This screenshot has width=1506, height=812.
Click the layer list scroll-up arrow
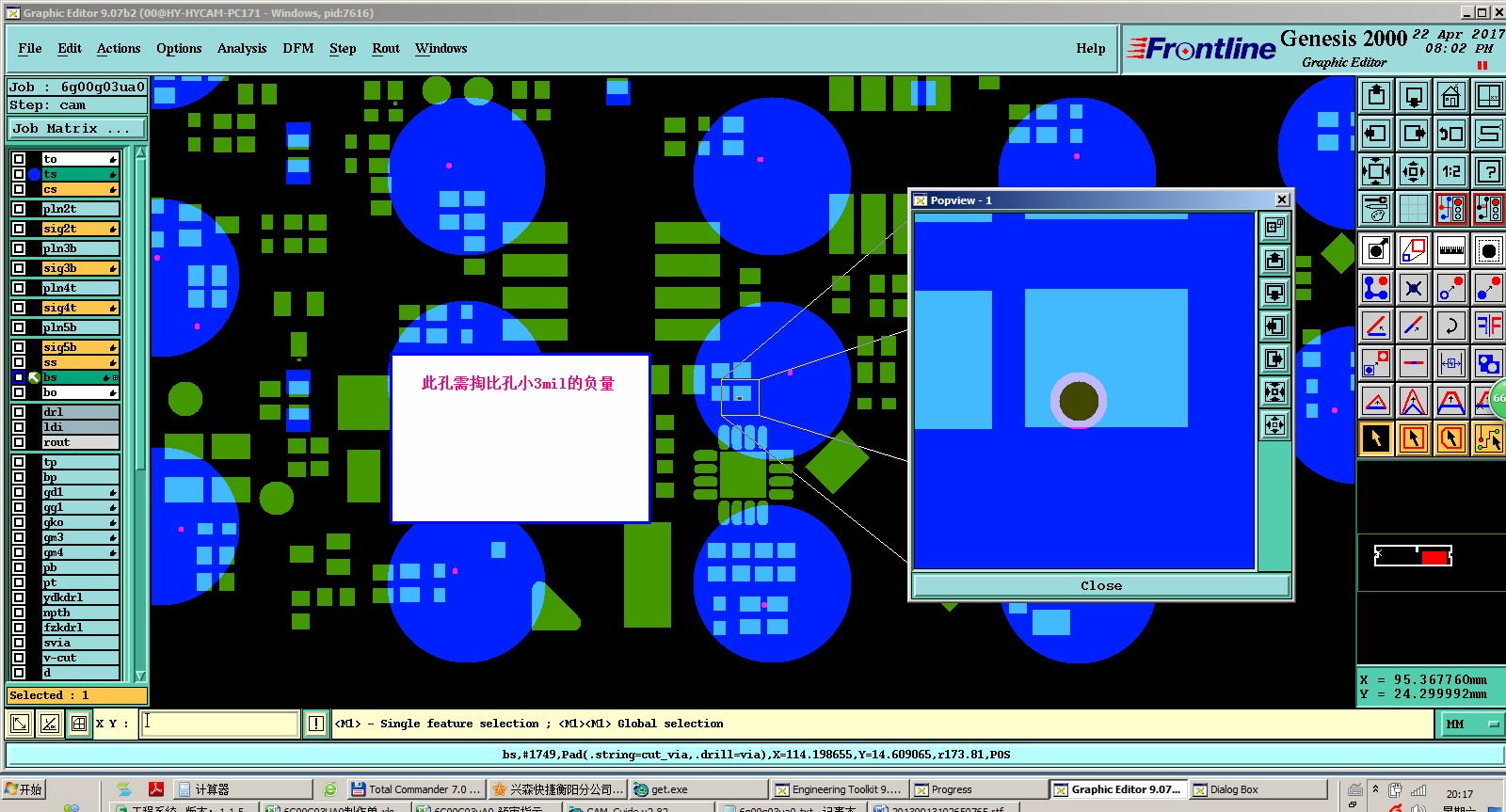140,151
